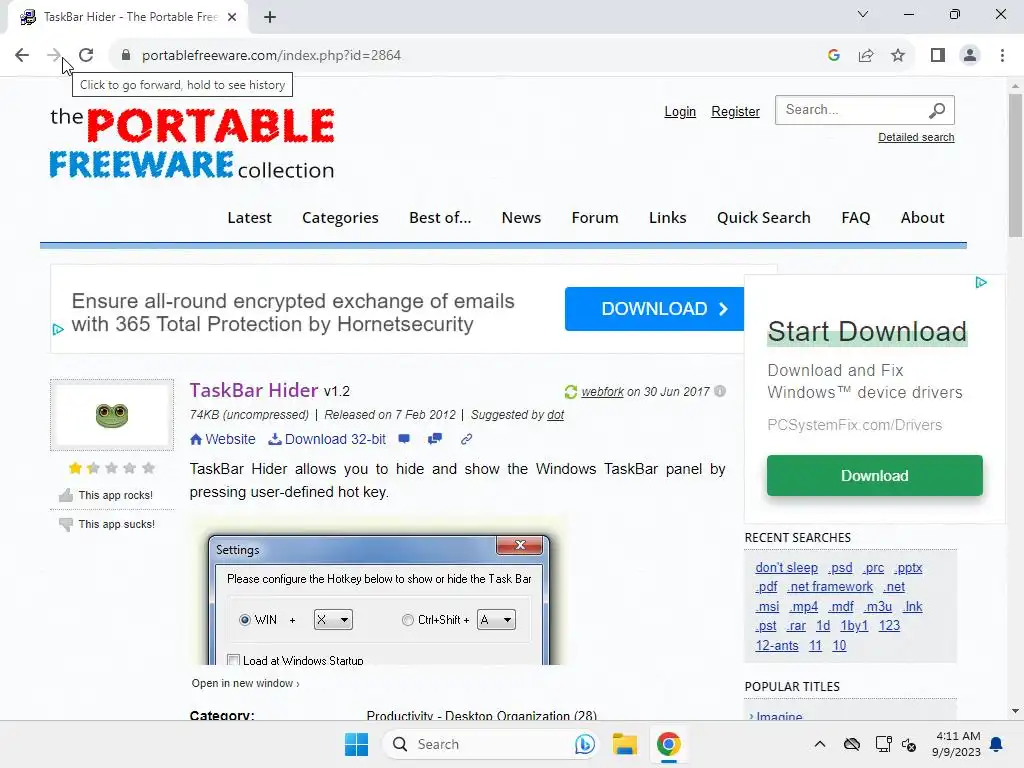Screen dimensions: 1024x768
Task: Close the TaskBar Hider tab
Action: [232, 17]
